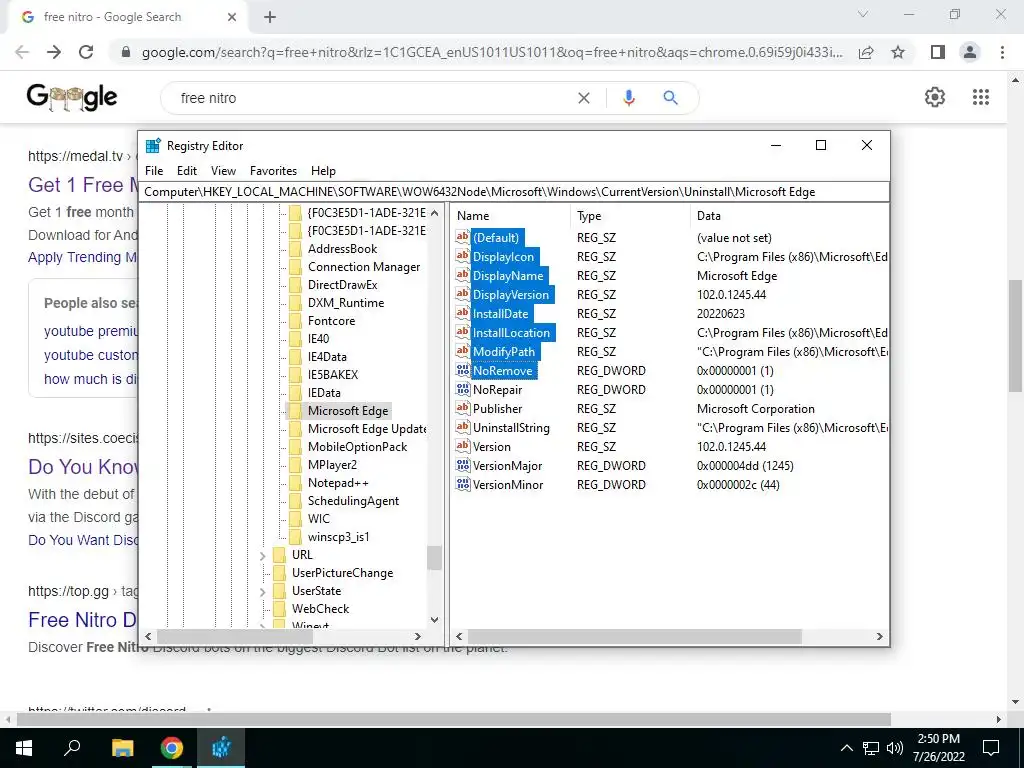The width and height of the screenshot is (1024, 768).
Task: Open Chrome three-dot menu
Action: coord(1002,52)
